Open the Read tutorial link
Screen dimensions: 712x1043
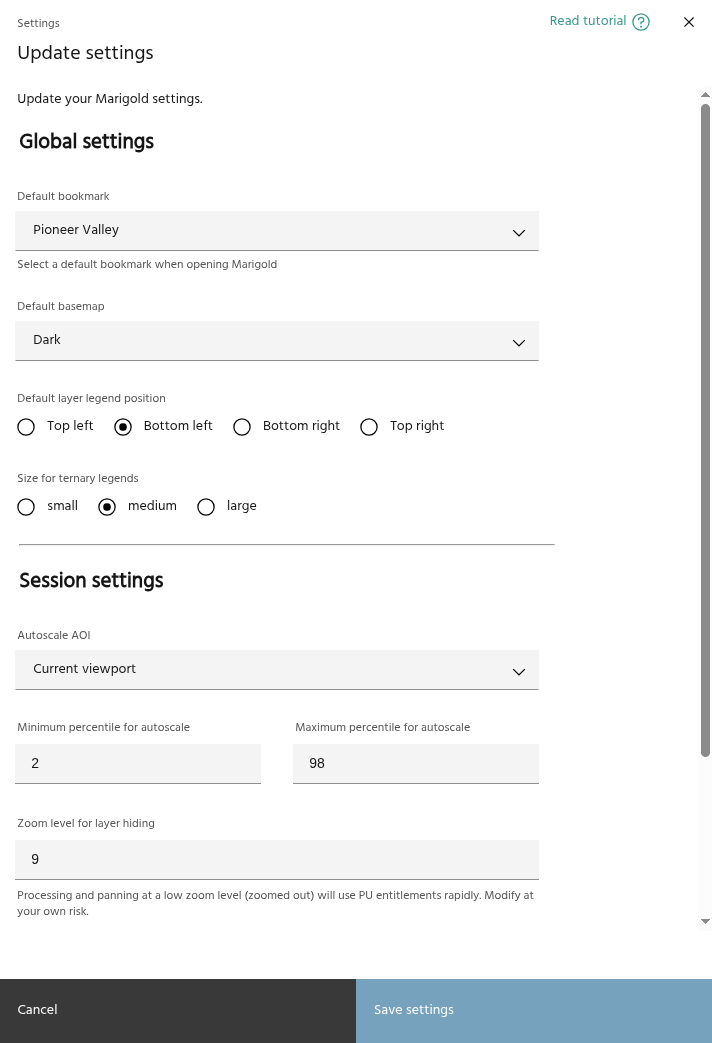(x=588, y=21)
